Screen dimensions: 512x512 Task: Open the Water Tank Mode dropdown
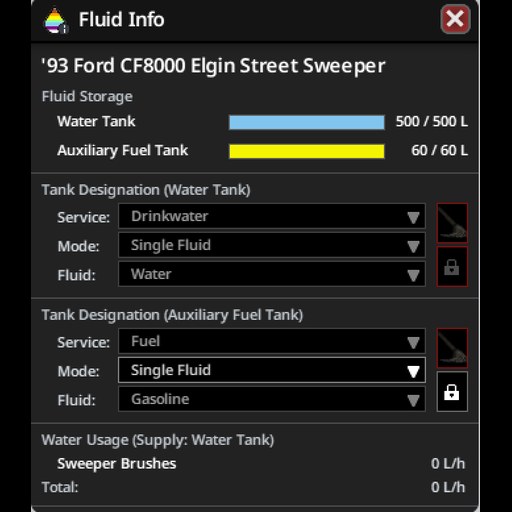pos(272,245)
